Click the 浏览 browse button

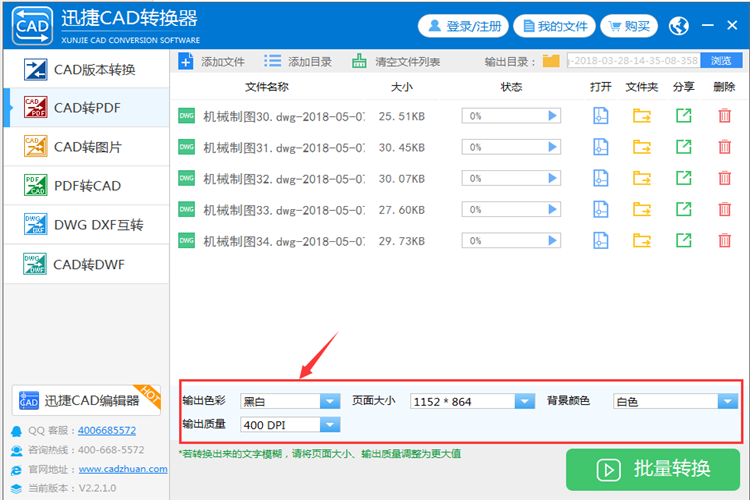click(721, 61)
